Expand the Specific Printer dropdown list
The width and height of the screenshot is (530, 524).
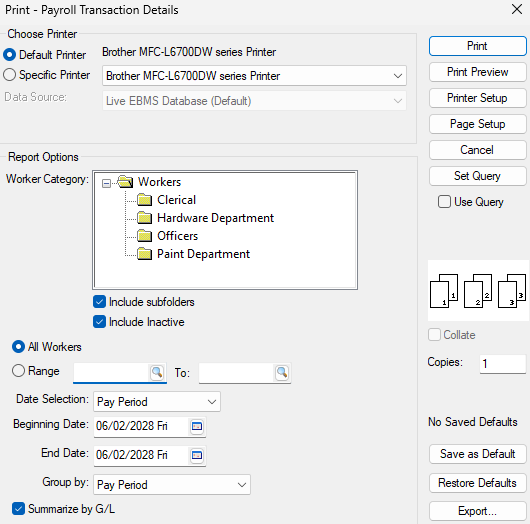tap(254, 76)
